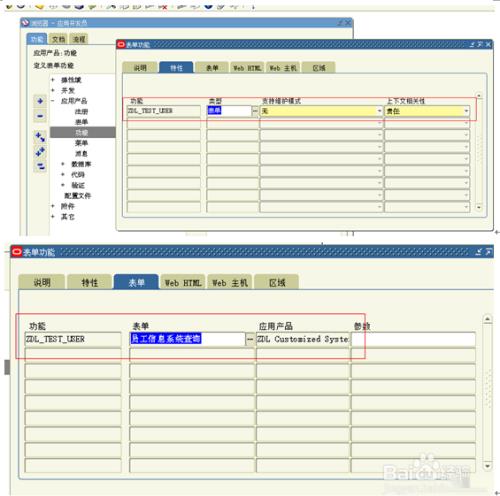Select 注册 item in navigator tree
The height and width of the screenshot is (496, 500).
(81, 111)
